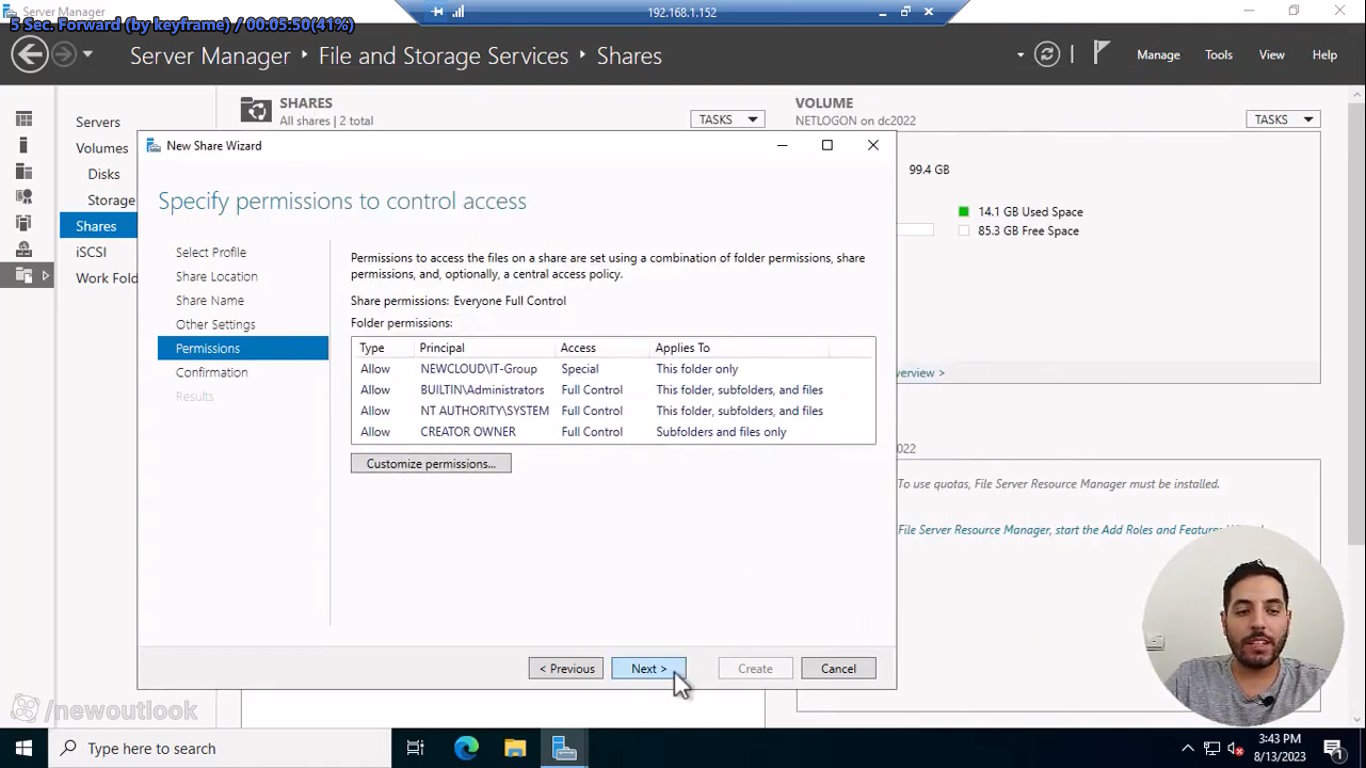Launch Microsoft Edge from the taskbar
This screenshot has height=768, width=1366.
click(466, 748)
